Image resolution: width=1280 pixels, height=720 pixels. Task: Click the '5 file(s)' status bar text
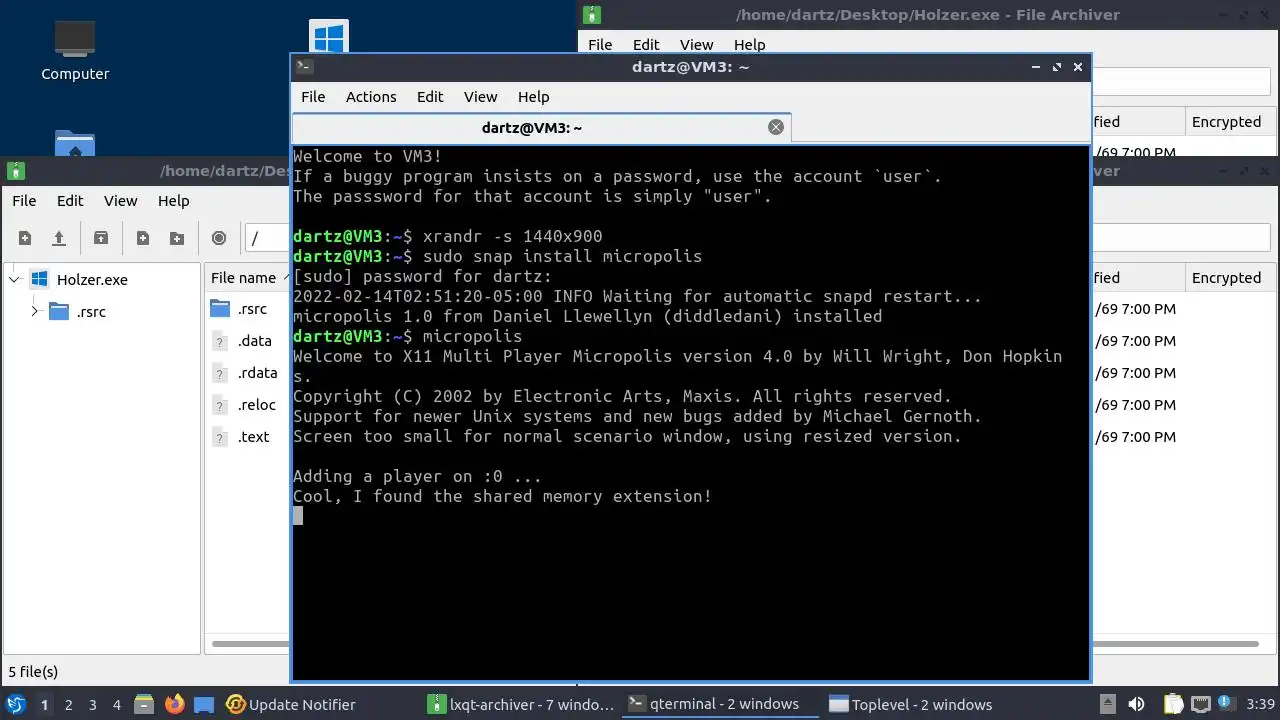[x=33, y=672]
